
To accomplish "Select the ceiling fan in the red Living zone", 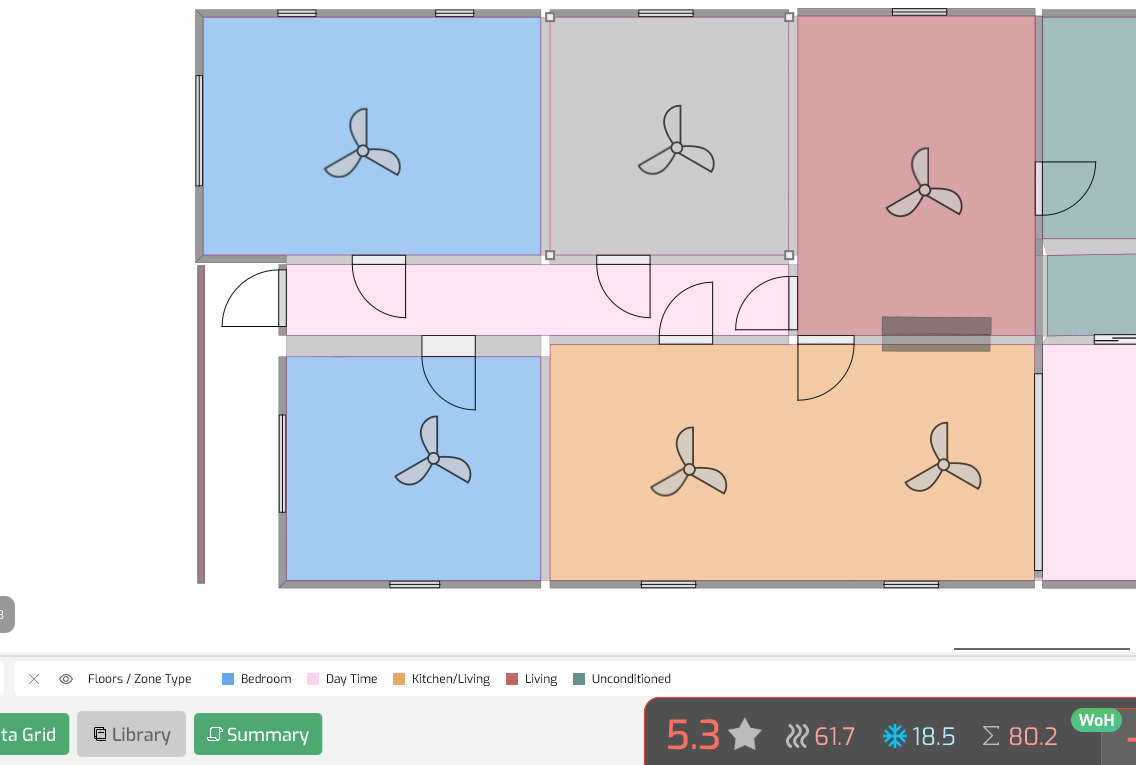I will coord(924,189).
